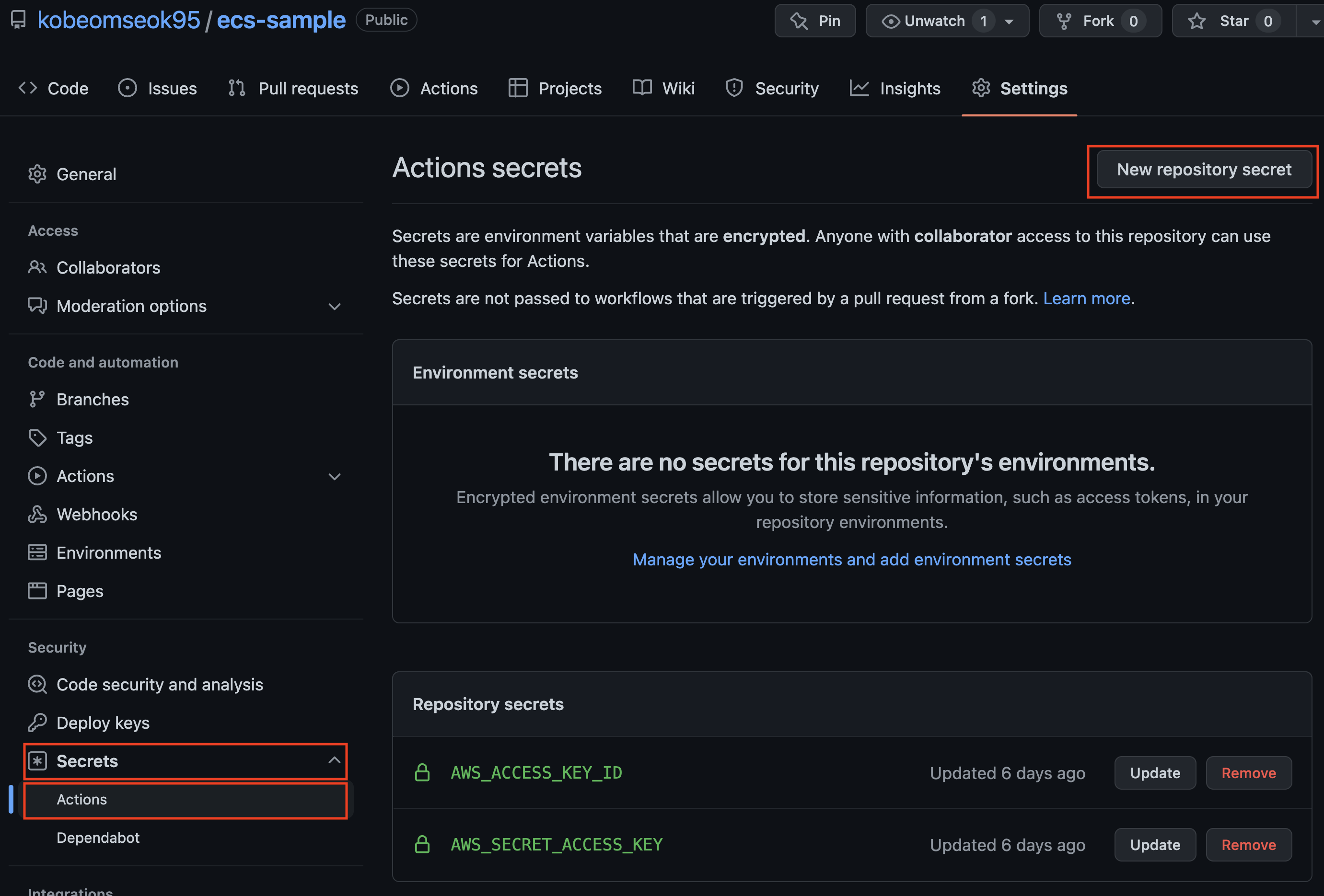
Task: Click the Secrets asterisk icon
Action: [x=37, y=761]
